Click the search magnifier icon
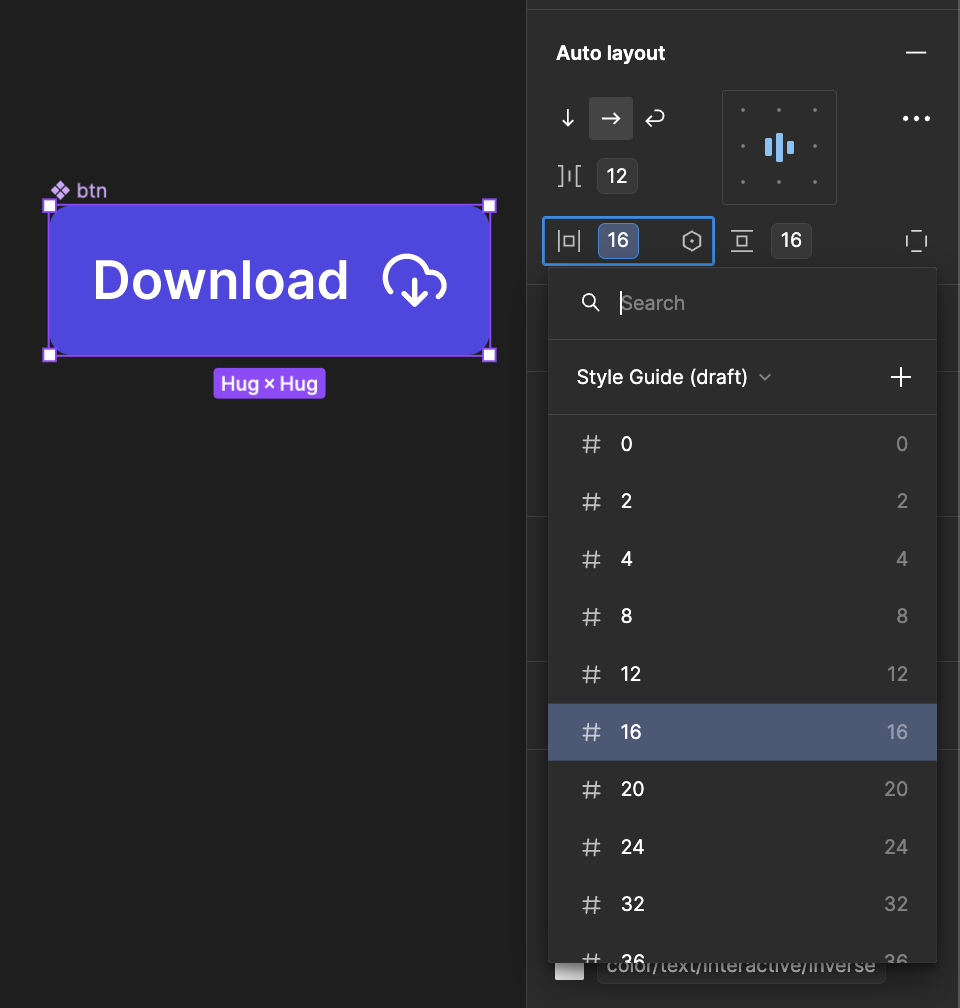 click(590, 303)
